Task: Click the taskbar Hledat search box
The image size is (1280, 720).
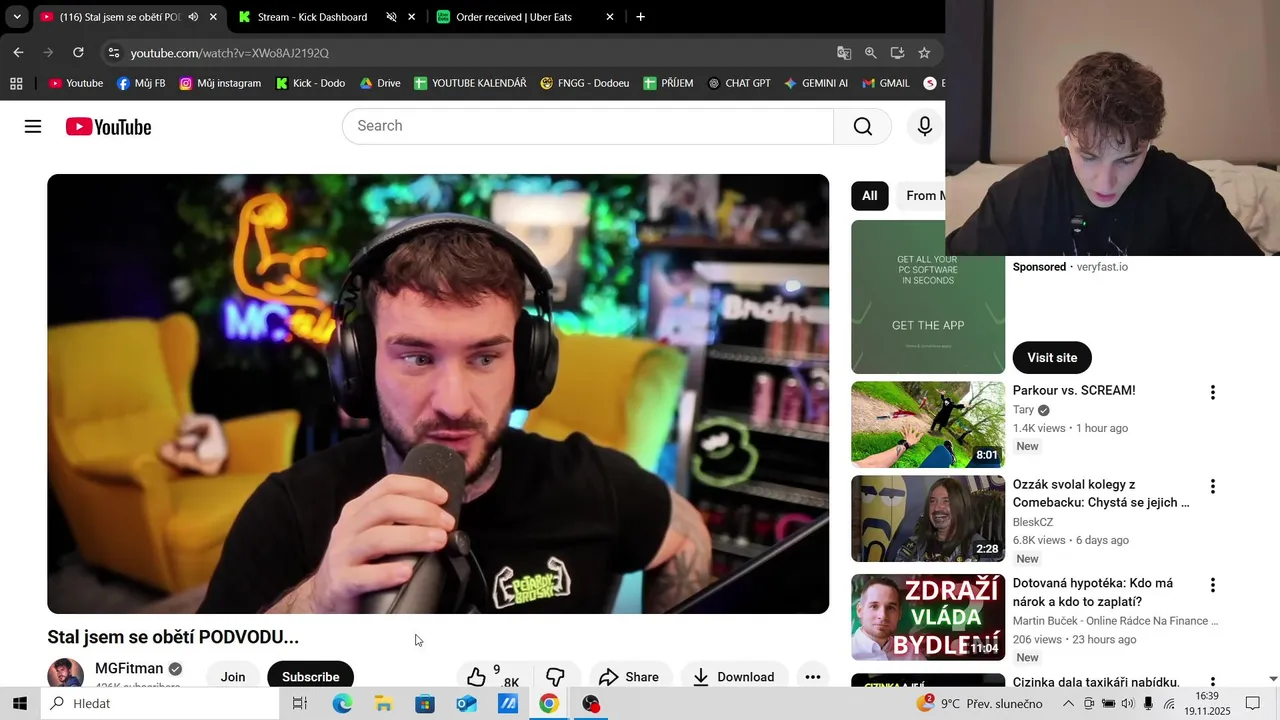Action: pos(160,704)
